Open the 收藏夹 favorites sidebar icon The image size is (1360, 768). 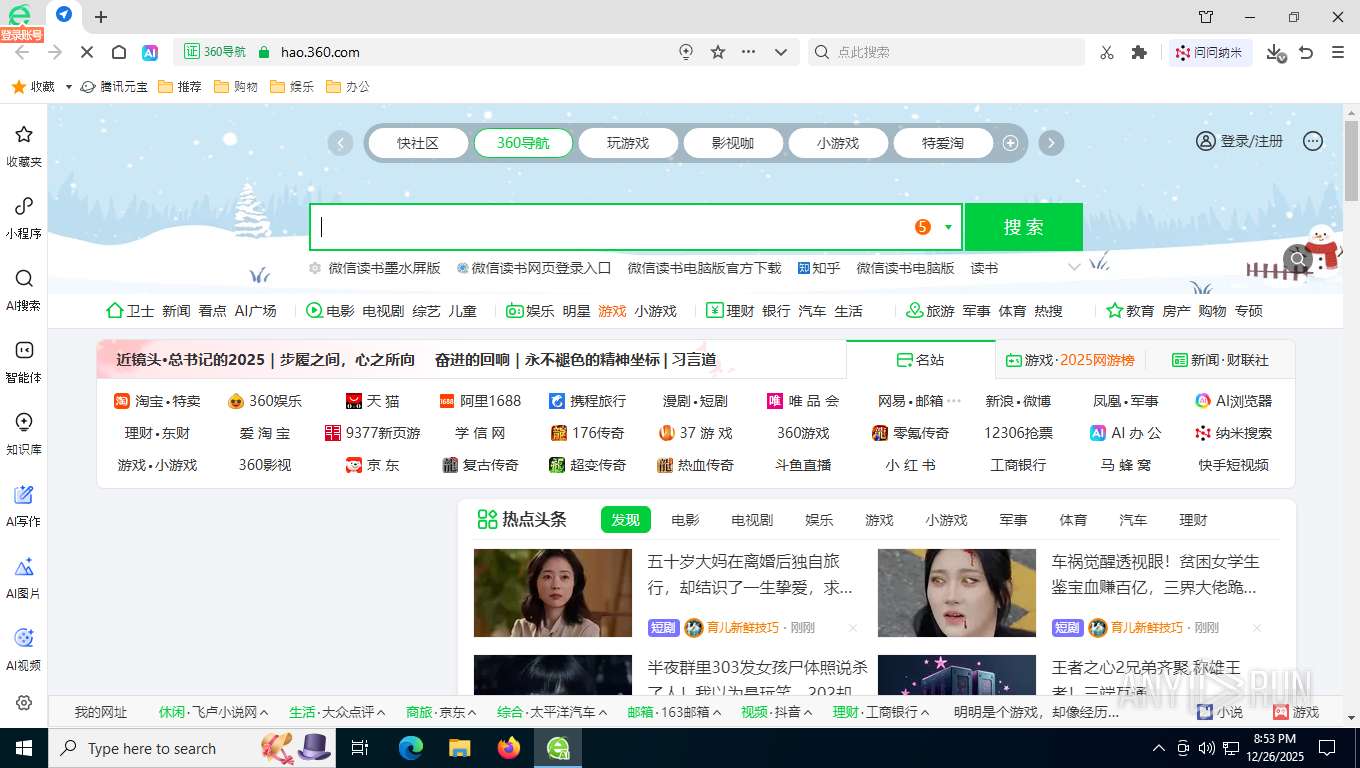24,145
